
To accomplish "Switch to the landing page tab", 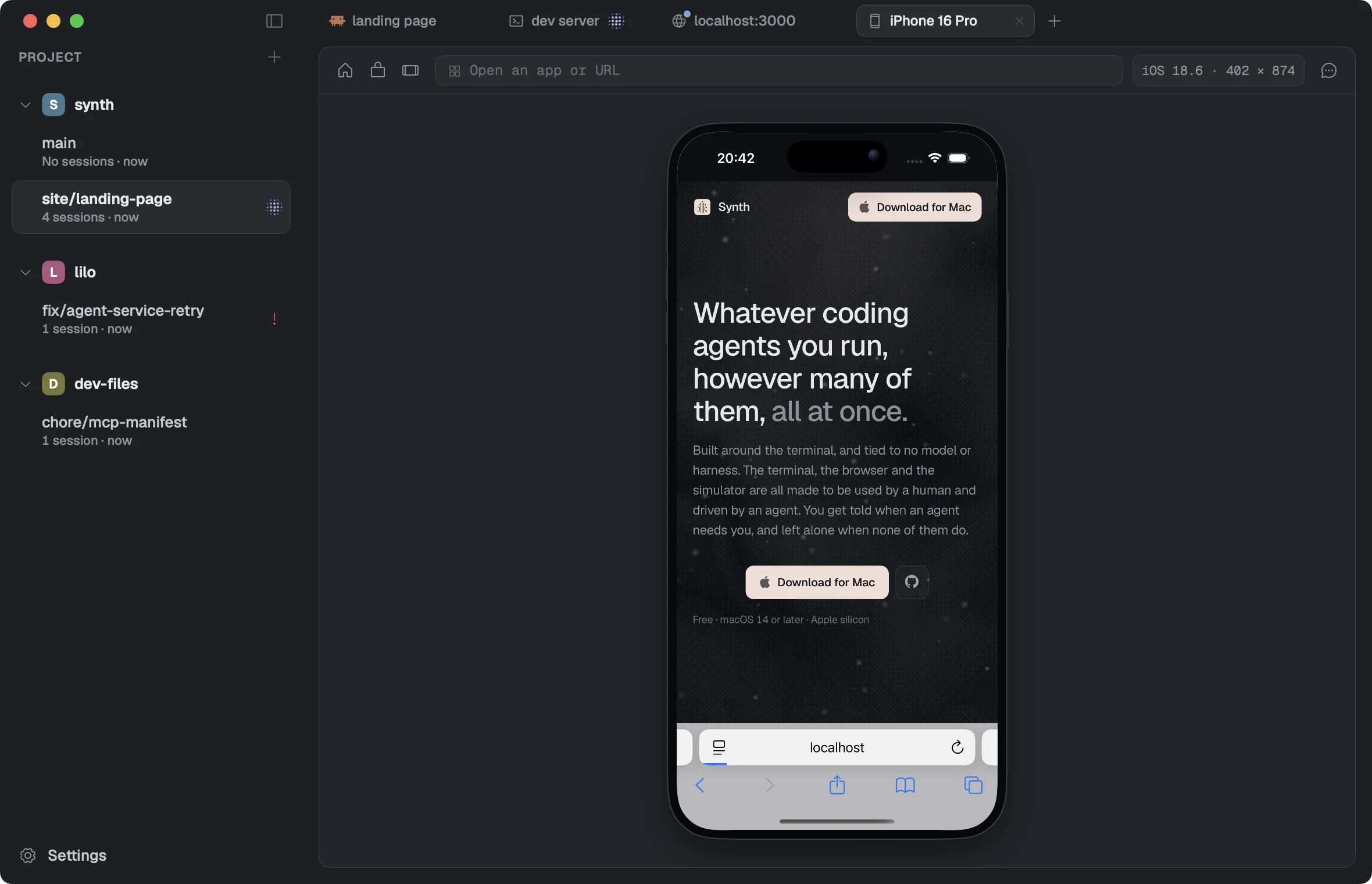I will coord(383,21).
